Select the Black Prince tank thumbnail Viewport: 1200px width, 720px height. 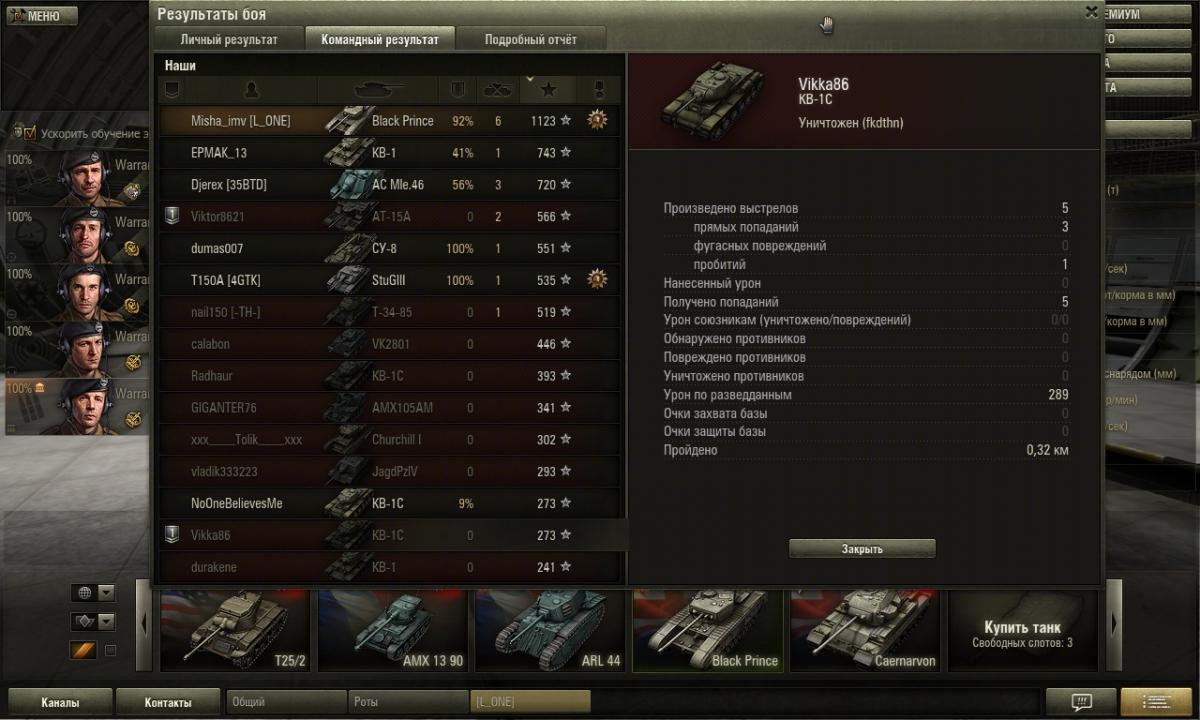click(x=709, y=629)
